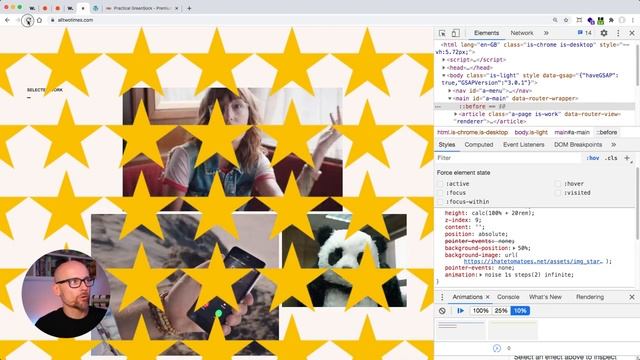This screenshot has width=640, height=360.
Task: Toggle the :hov element state panel
Action: point(593,158)
